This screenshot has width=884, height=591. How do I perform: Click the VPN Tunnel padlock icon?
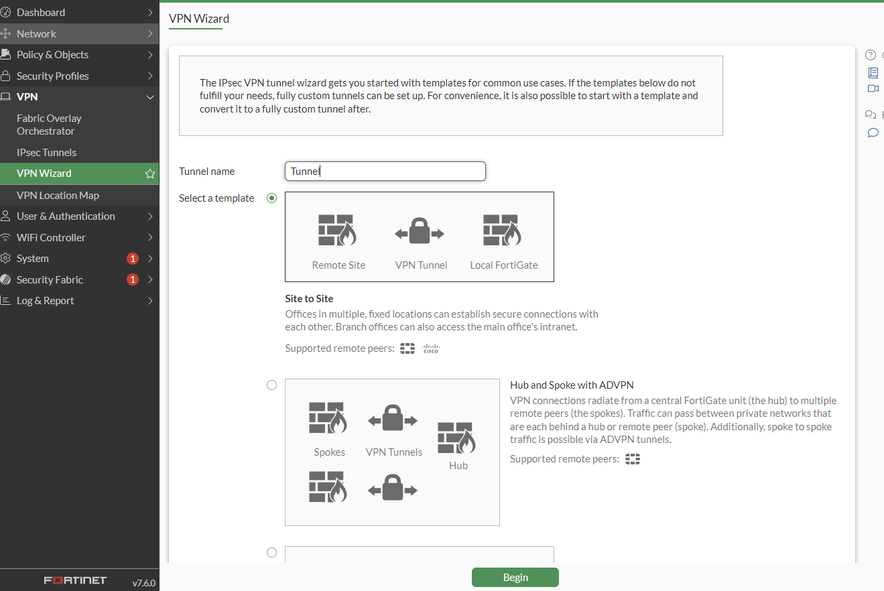[x=419, y=231]
